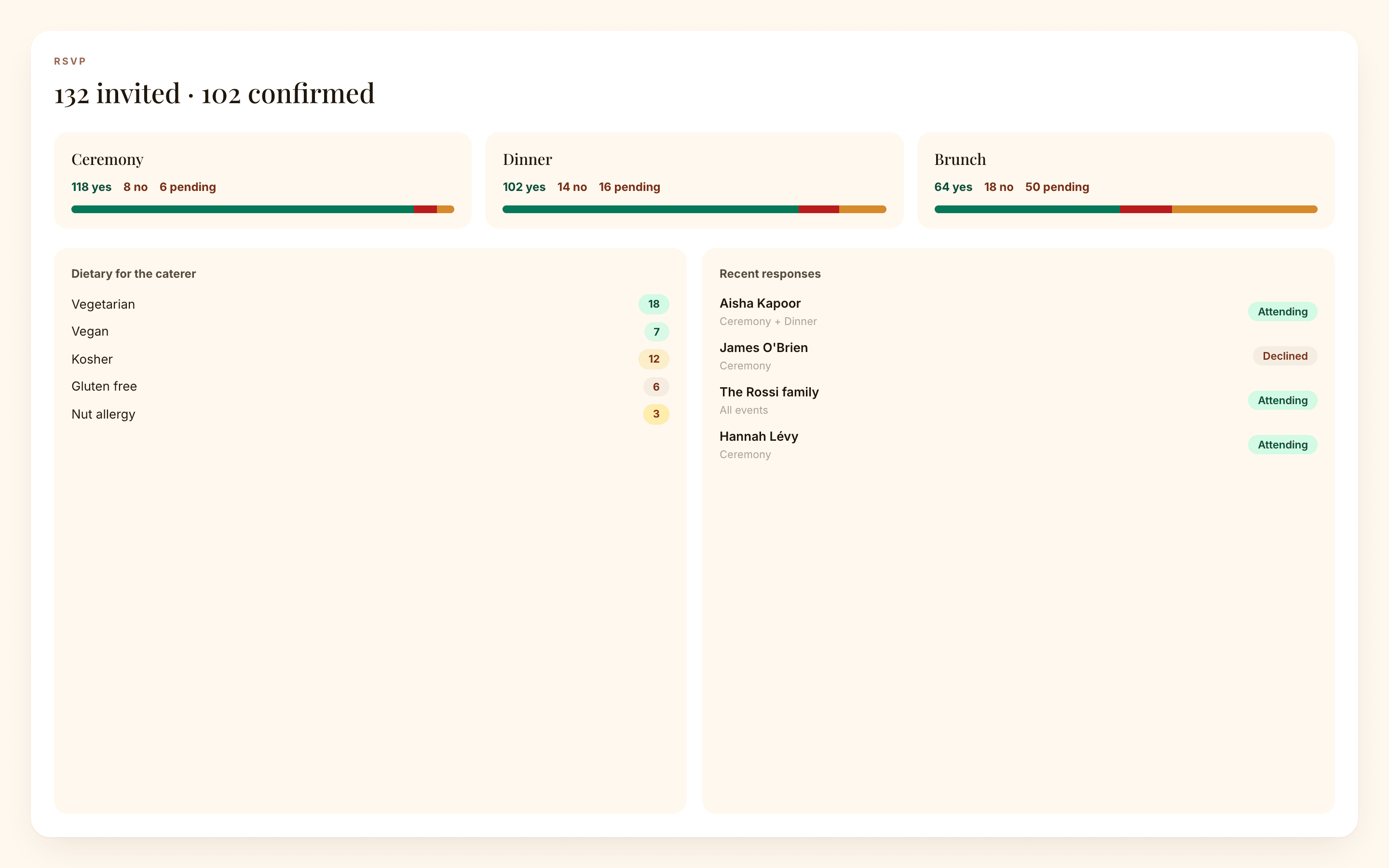Open the Brunch event card
This screenshot has height=868, width=1389.
[x=1126, y=180]
